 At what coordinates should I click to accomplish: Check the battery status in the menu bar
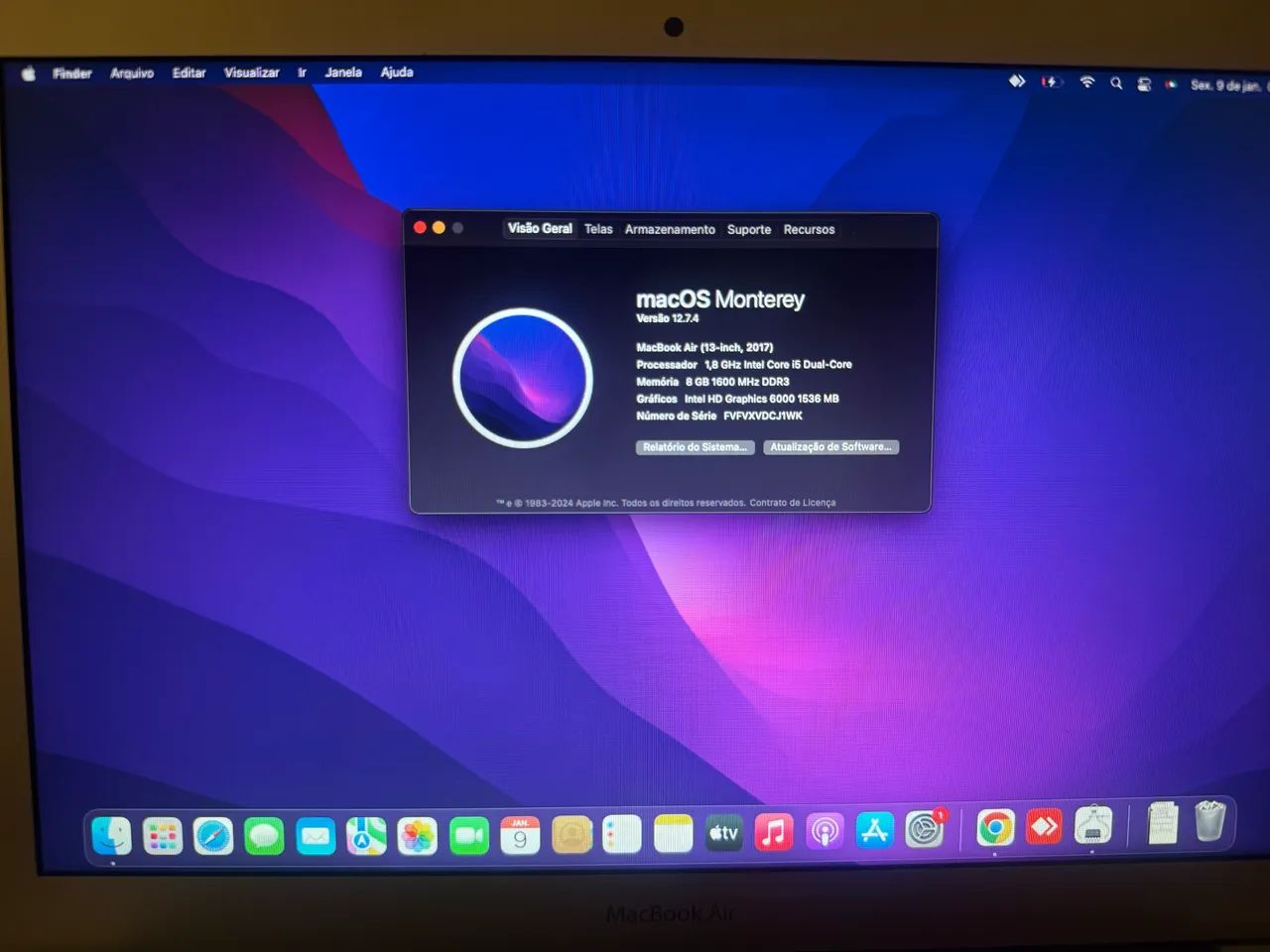point(1052,82)
